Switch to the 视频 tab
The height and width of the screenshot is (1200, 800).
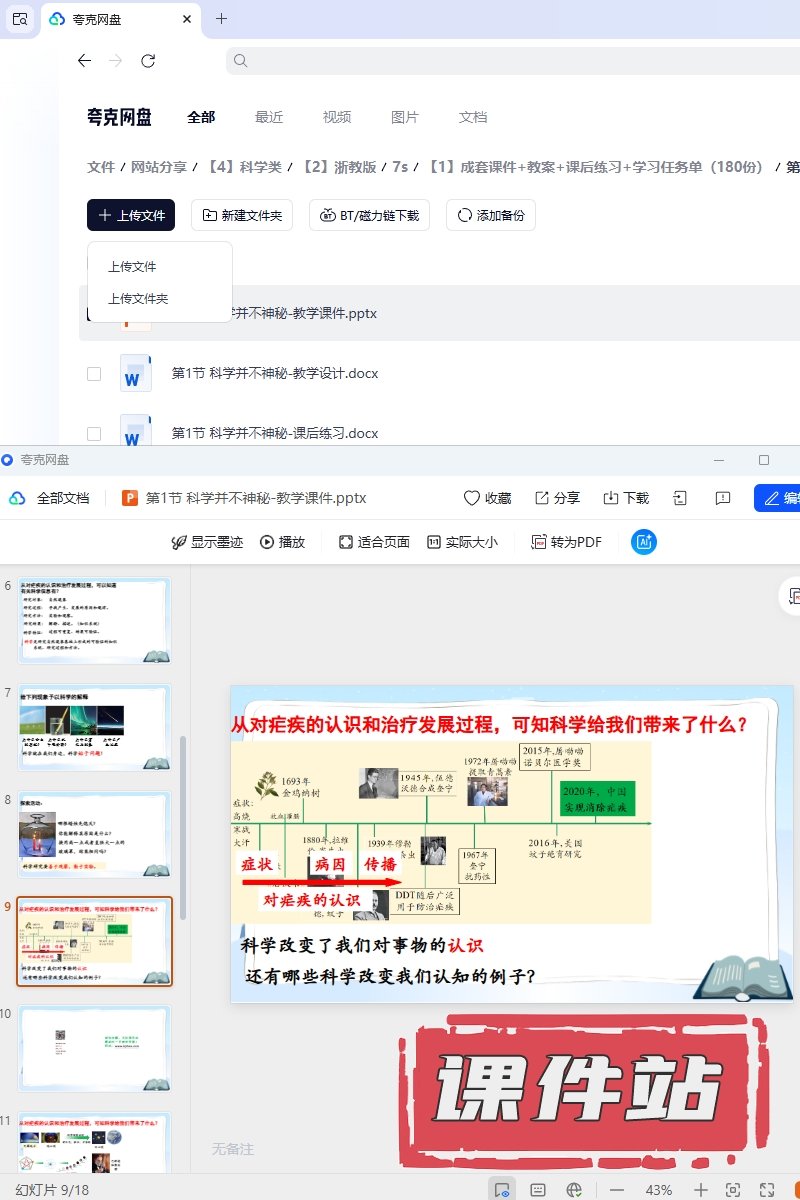[337, 117]
